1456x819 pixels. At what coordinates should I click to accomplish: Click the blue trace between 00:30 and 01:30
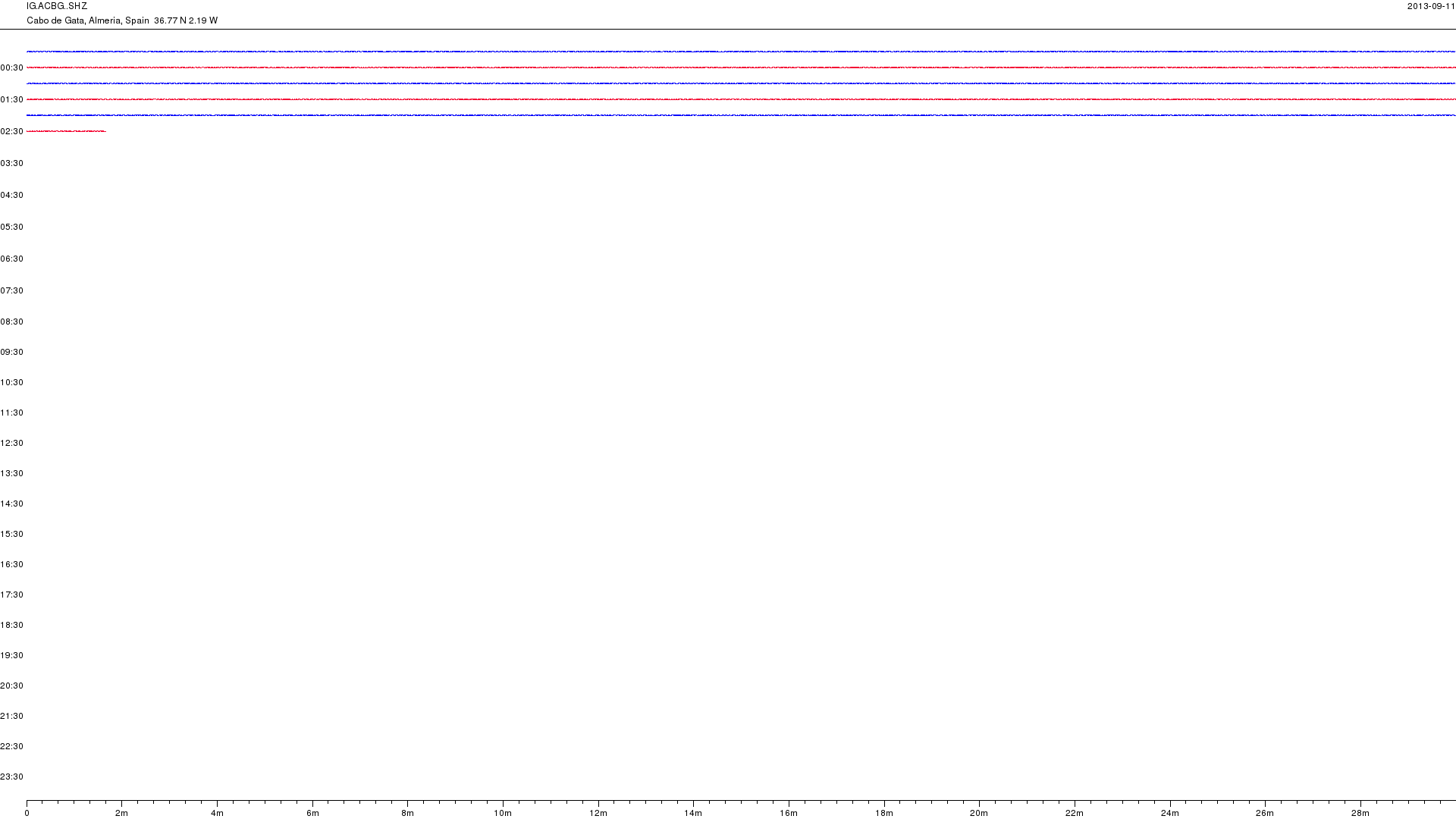pyautogui.click(x=741, y=83)
